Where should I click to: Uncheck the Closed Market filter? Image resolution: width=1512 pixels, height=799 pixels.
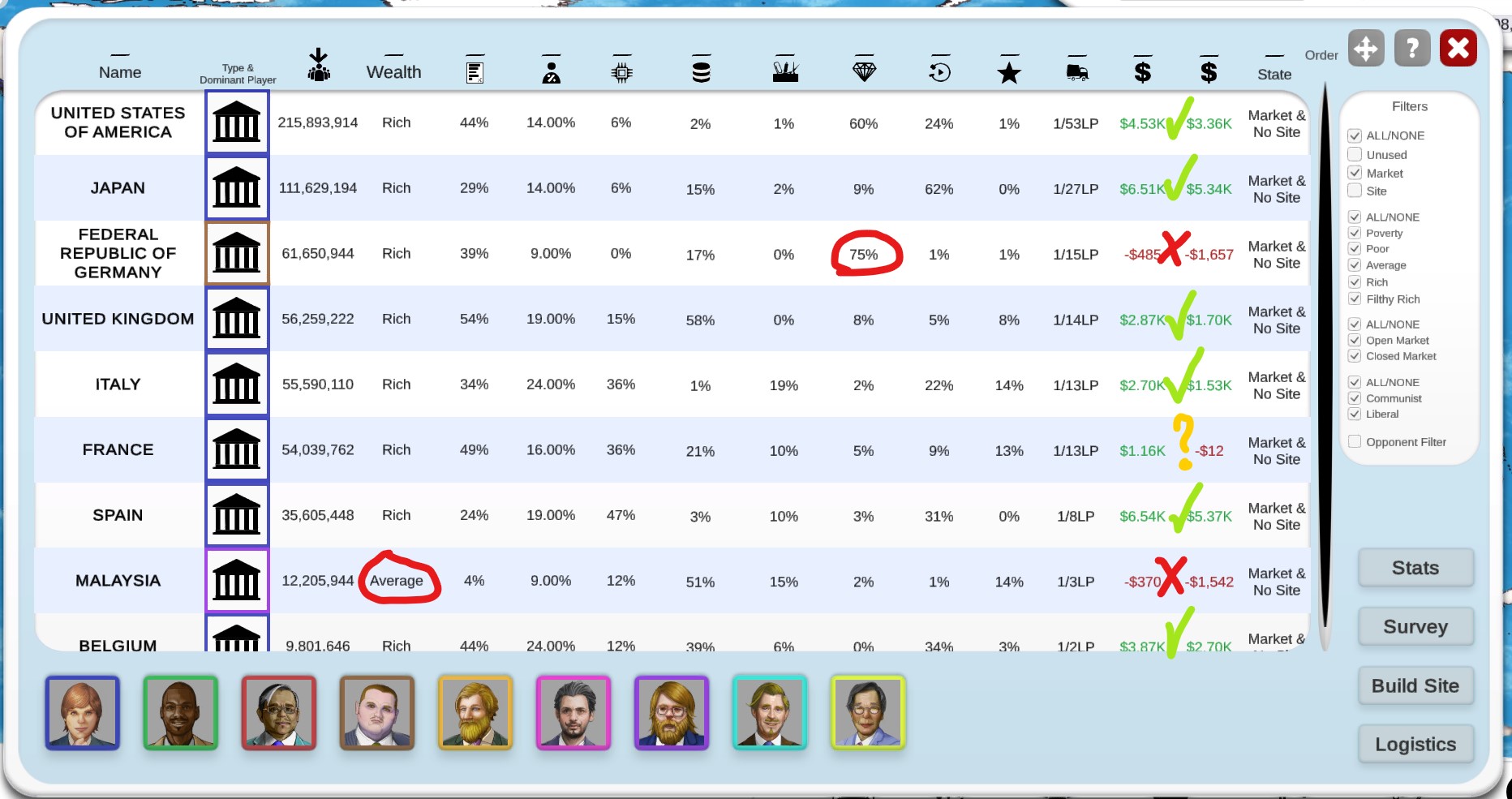[x=1355, y=356]
